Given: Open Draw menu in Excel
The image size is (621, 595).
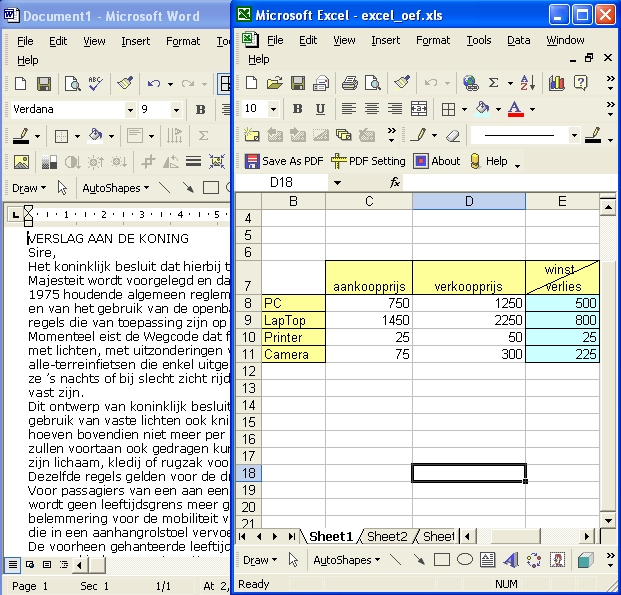Looking at the screenshot, I should [260, 560].
